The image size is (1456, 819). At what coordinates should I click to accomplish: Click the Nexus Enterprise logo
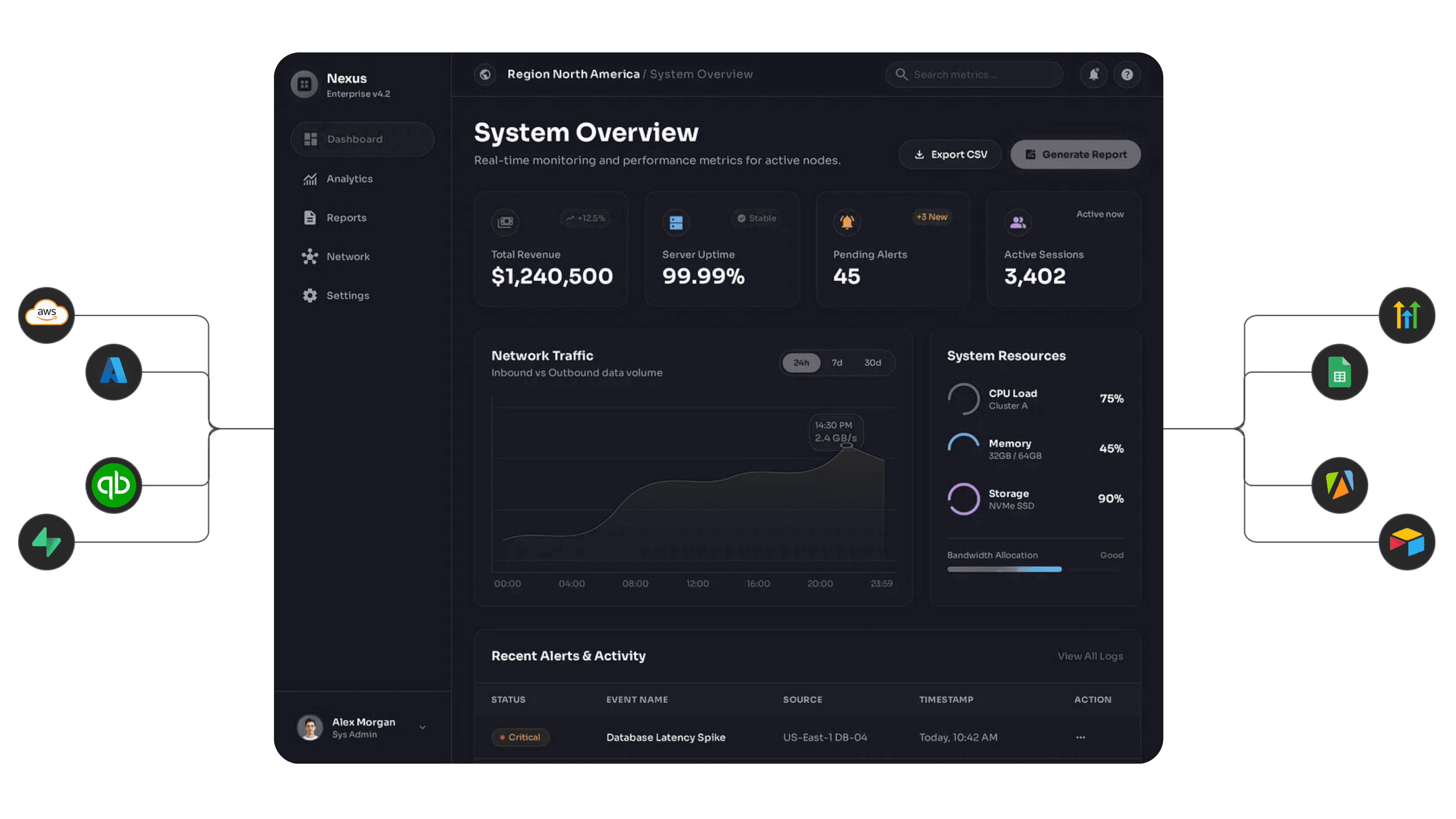304,84
